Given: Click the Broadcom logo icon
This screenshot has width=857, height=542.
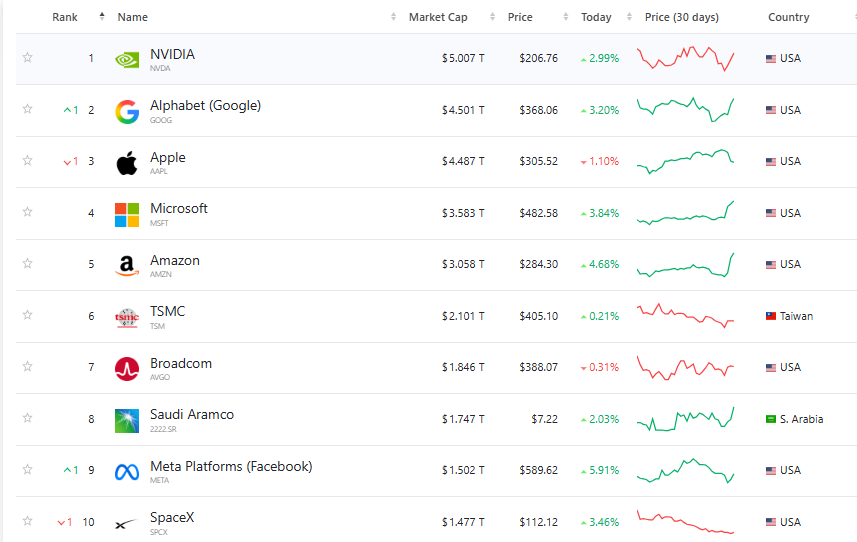Looking at the screenshot, I should click(x=127, y=369).
